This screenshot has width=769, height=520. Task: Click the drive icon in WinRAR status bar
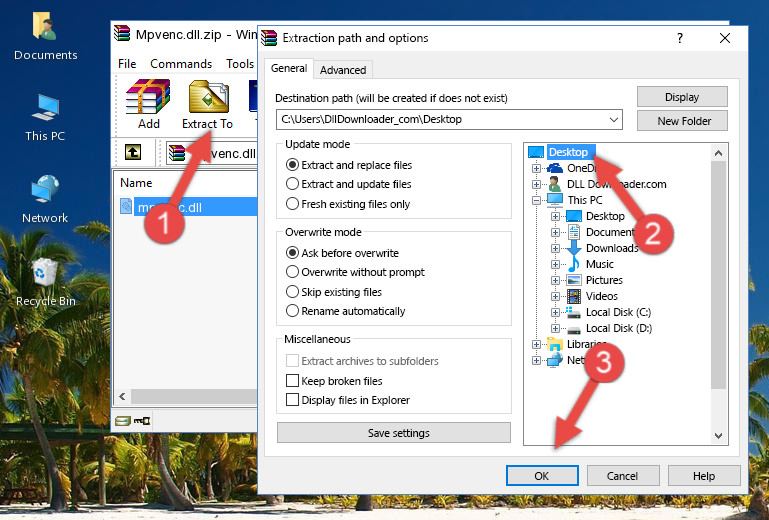(x=123, y=420)
